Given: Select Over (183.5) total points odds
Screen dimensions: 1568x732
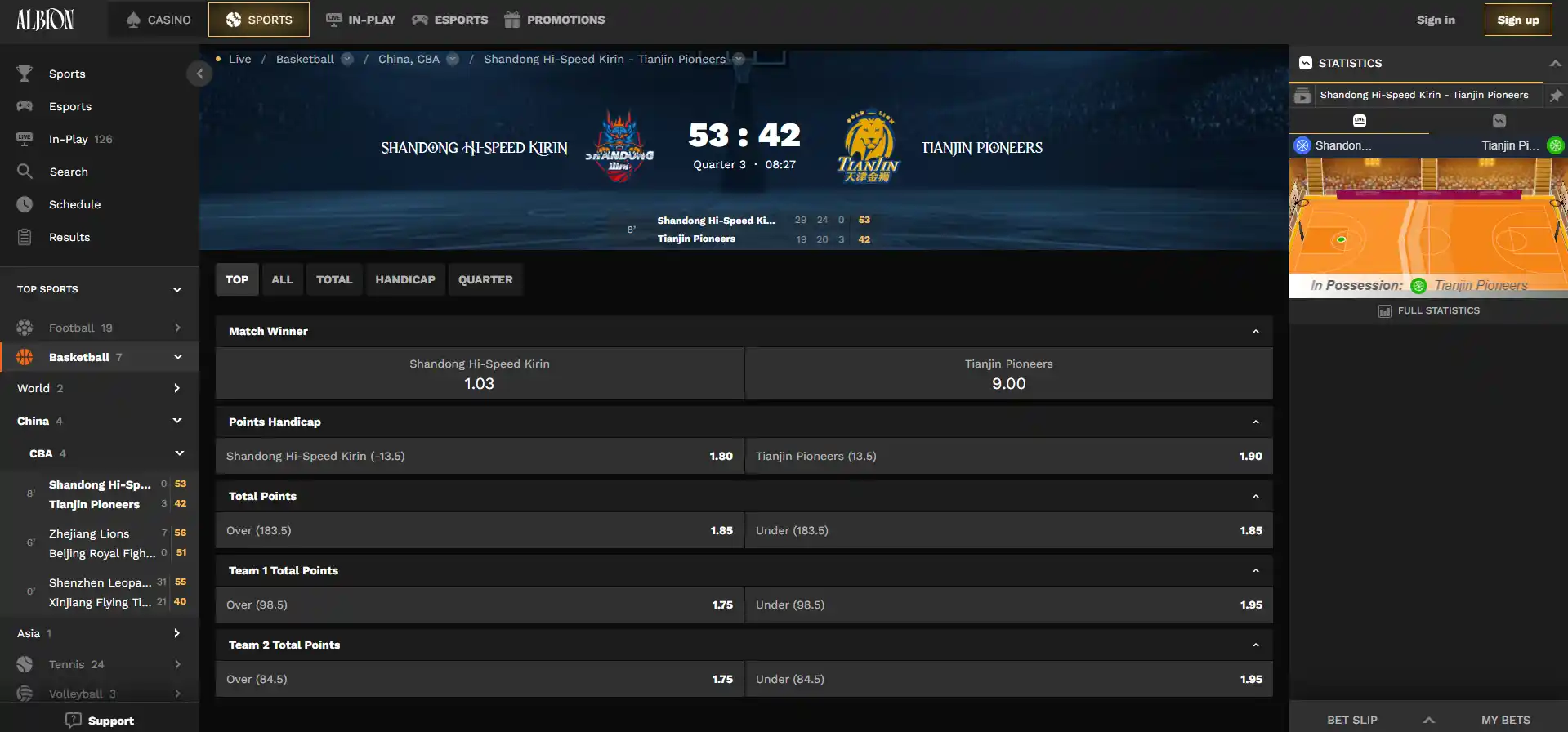Looking at the screenshot, I should [x=480, y=530].
